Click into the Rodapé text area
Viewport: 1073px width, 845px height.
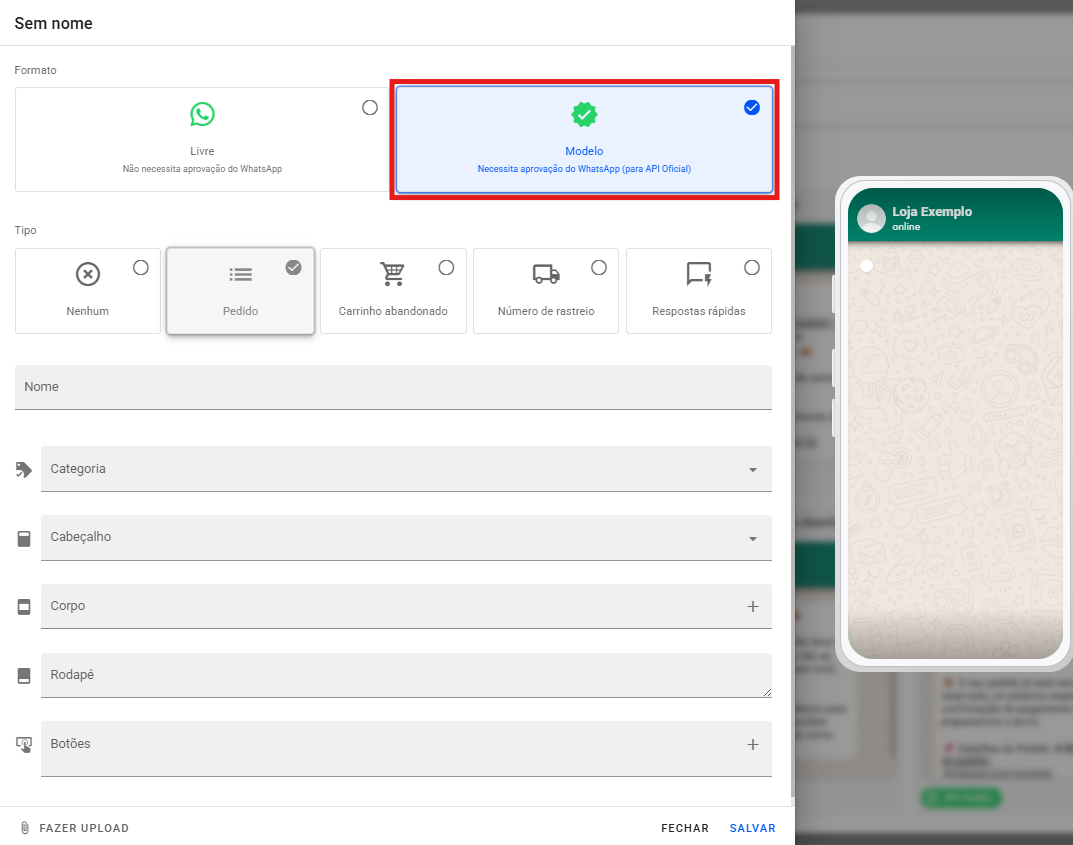tap(405, 675)
